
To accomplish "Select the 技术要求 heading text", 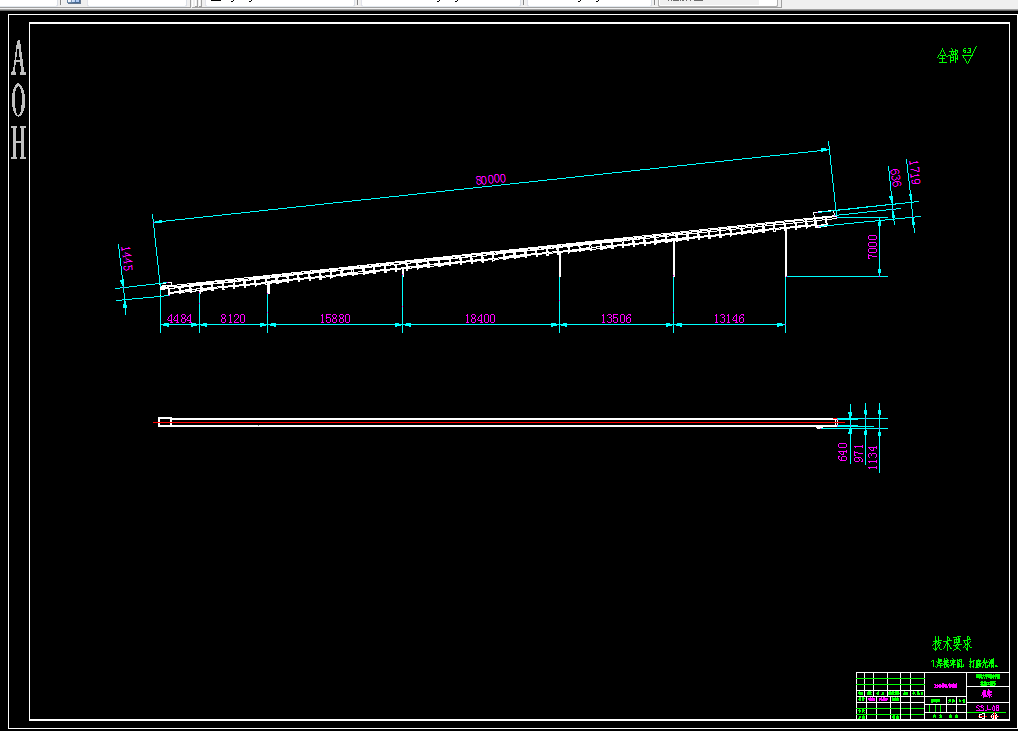I will 952,643.
